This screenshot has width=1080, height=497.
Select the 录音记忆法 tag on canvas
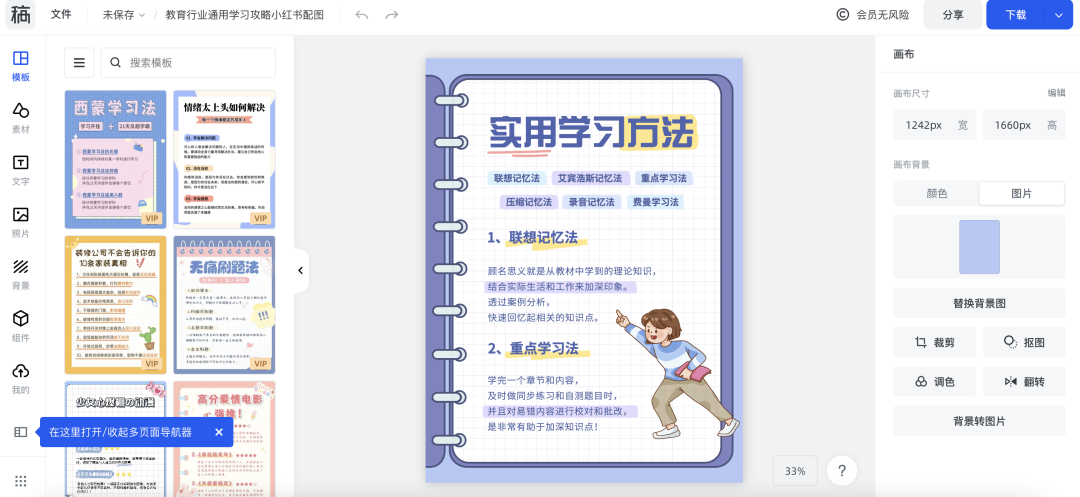[592, 202]
